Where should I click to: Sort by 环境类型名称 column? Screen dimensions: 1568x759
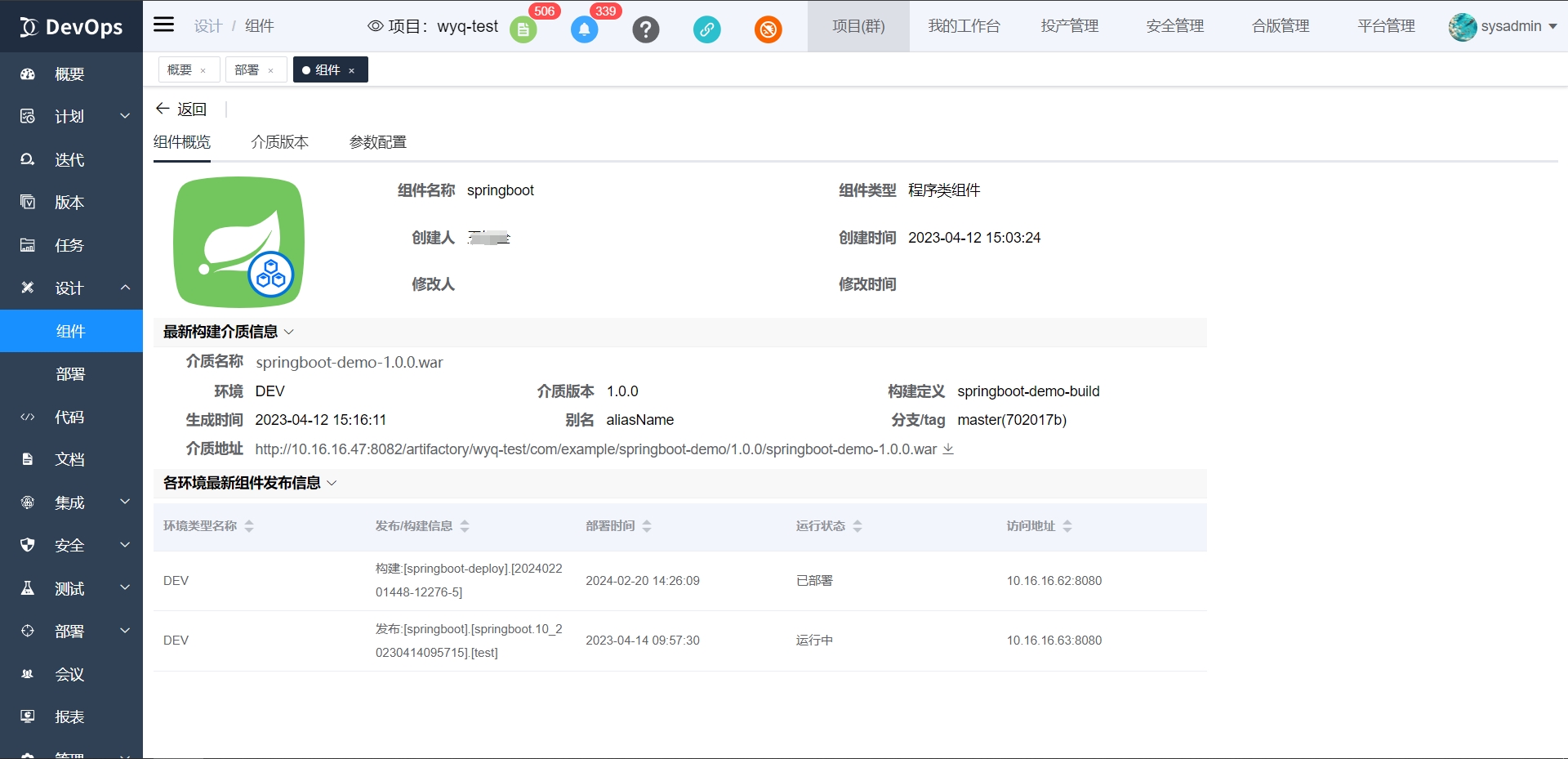click(249, 526)
